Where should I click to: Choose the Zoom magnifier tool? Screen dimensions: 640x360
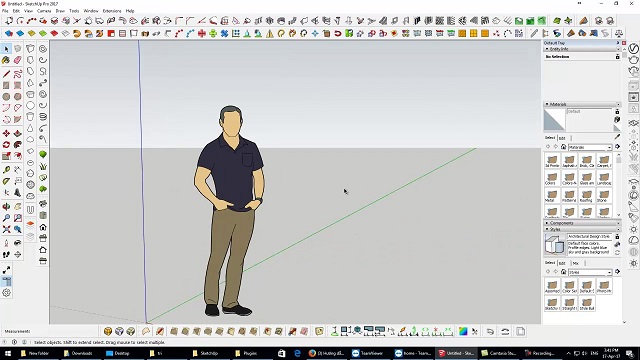click(6, 218)
